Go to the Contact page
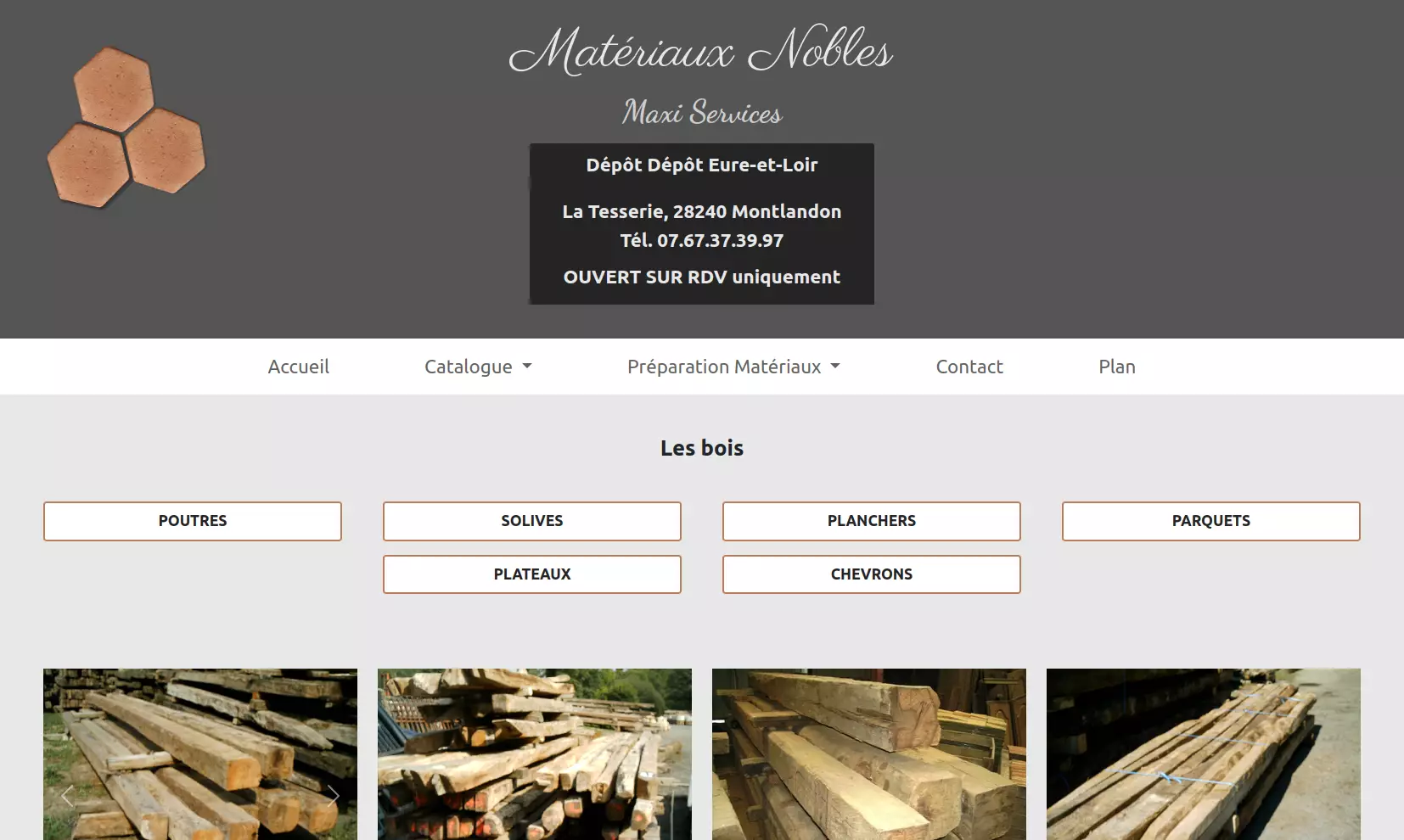Image resolution: width=1404 pixels, height=840 pixels. click(969, 367)
